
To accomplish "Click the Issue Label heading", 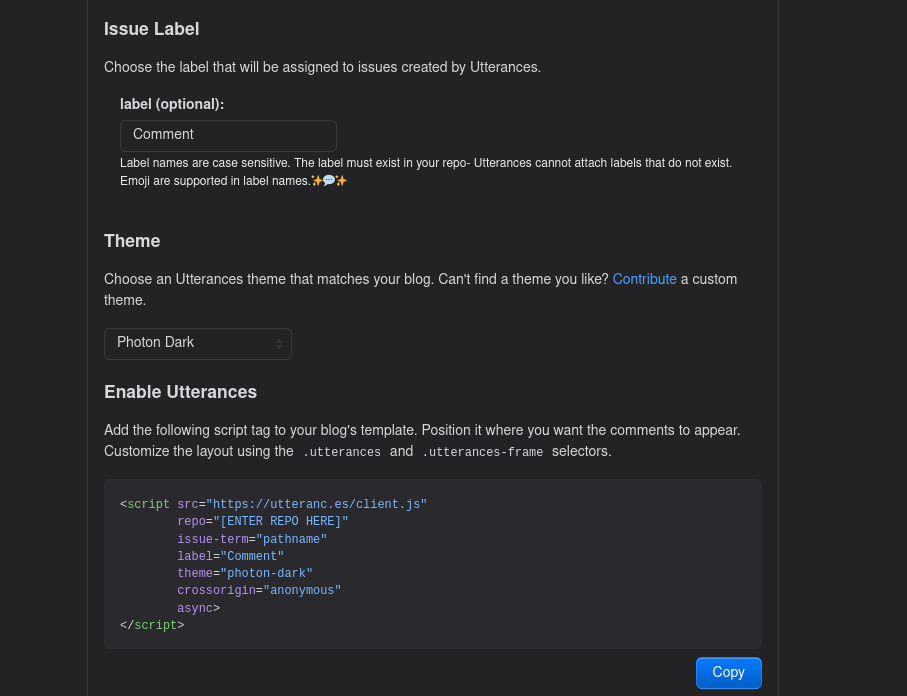I will [x=152, y=29].
